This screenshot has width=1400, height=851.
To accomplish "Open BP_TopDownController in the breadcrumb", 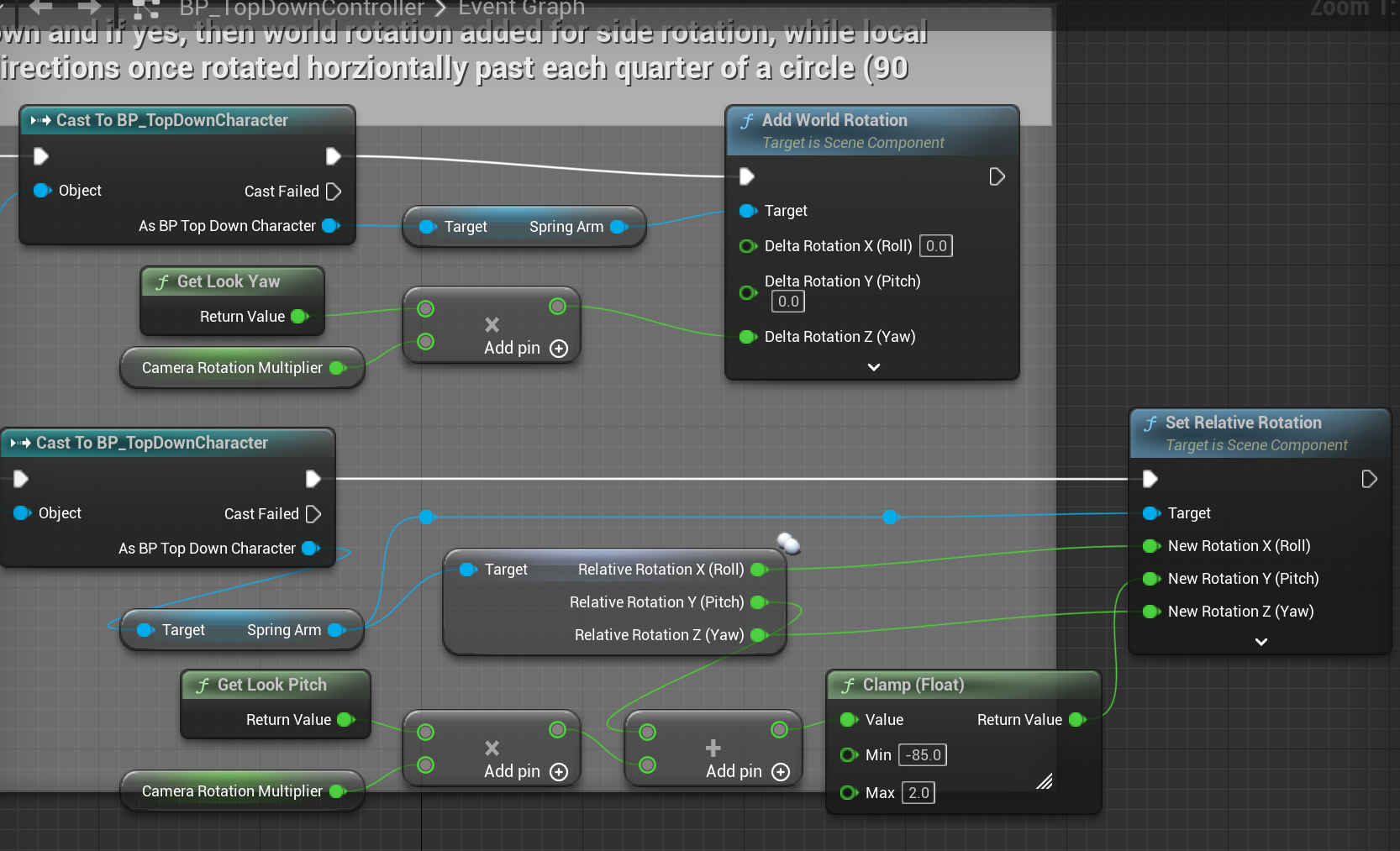I will pos(302,8).
